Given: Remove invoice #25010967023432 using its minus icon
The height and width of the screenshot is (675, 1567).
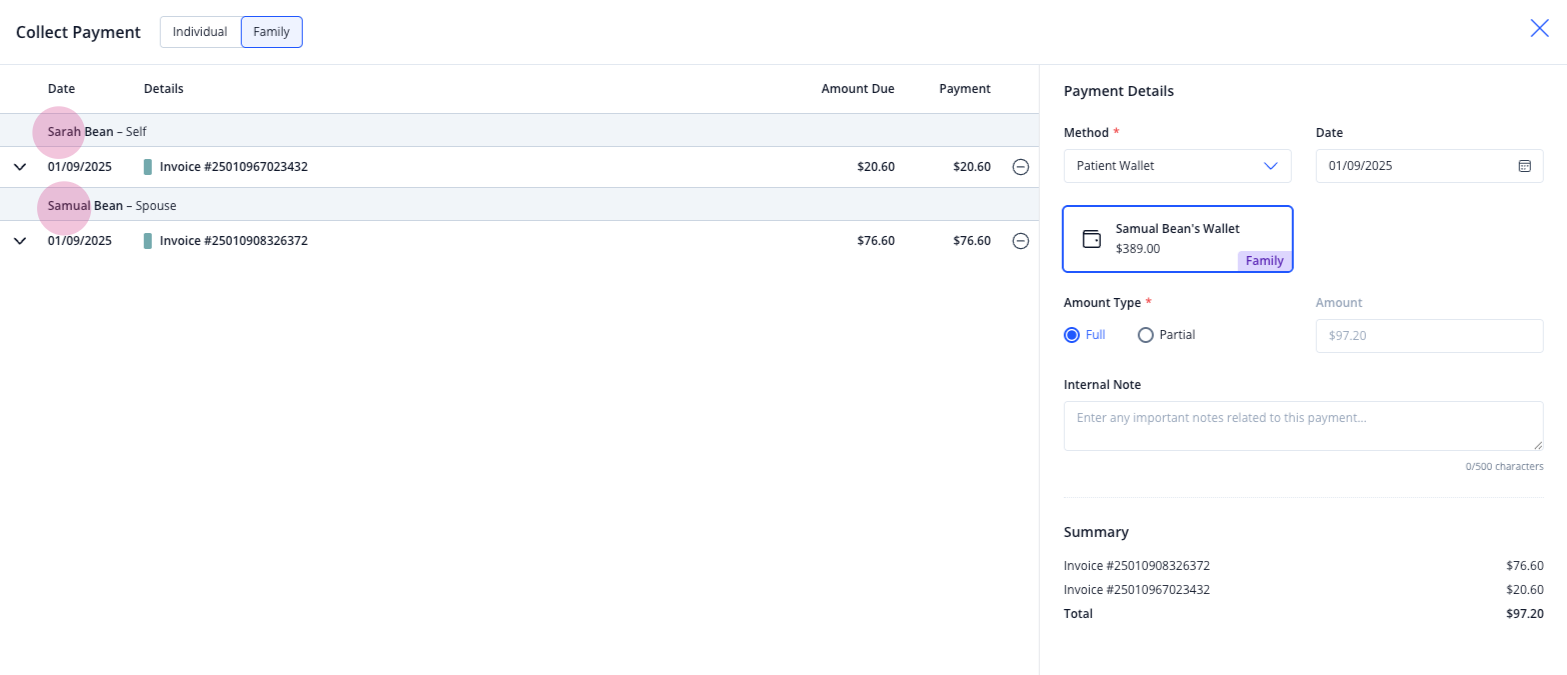Looking at the screenshot, I should (1021, 167).
